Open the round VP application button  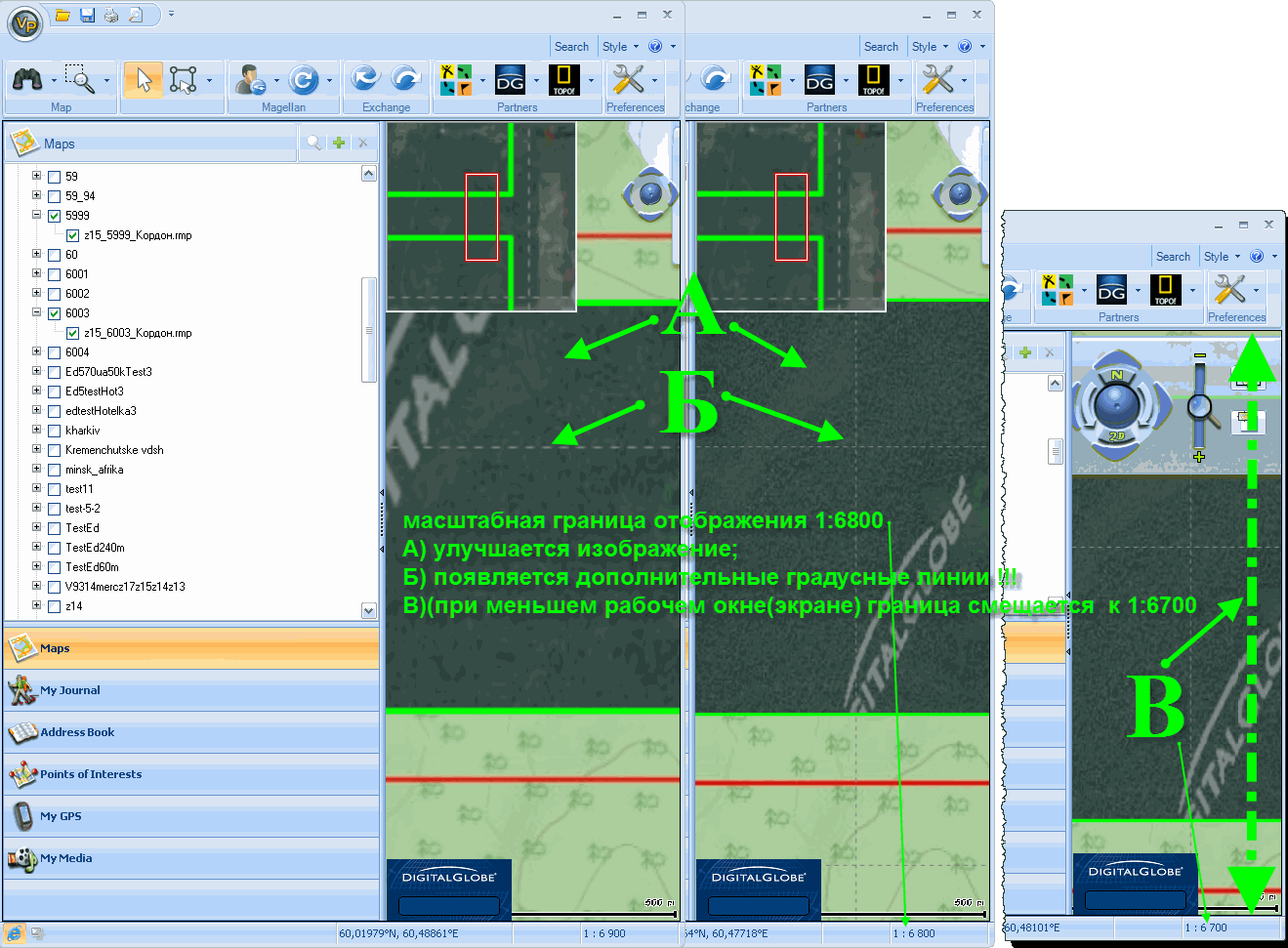(24, 23)
